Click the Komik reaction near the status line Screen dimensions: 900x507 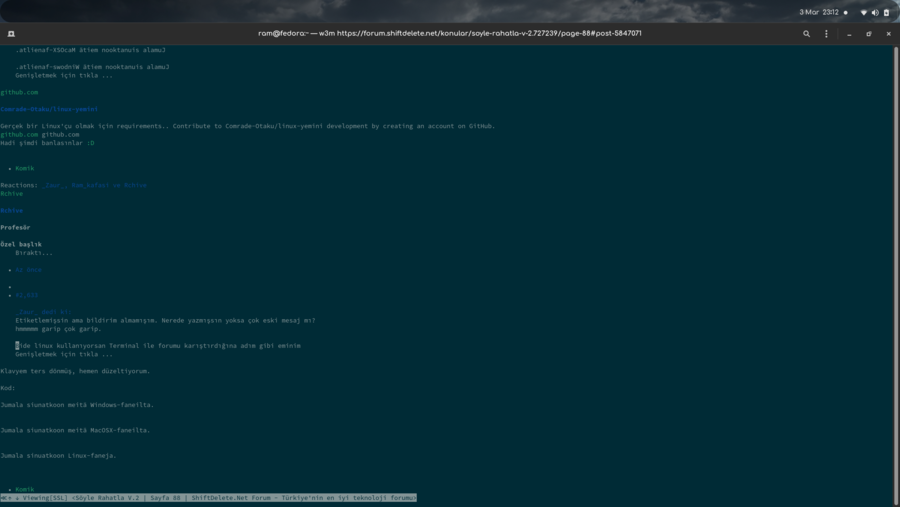(25, 489)
